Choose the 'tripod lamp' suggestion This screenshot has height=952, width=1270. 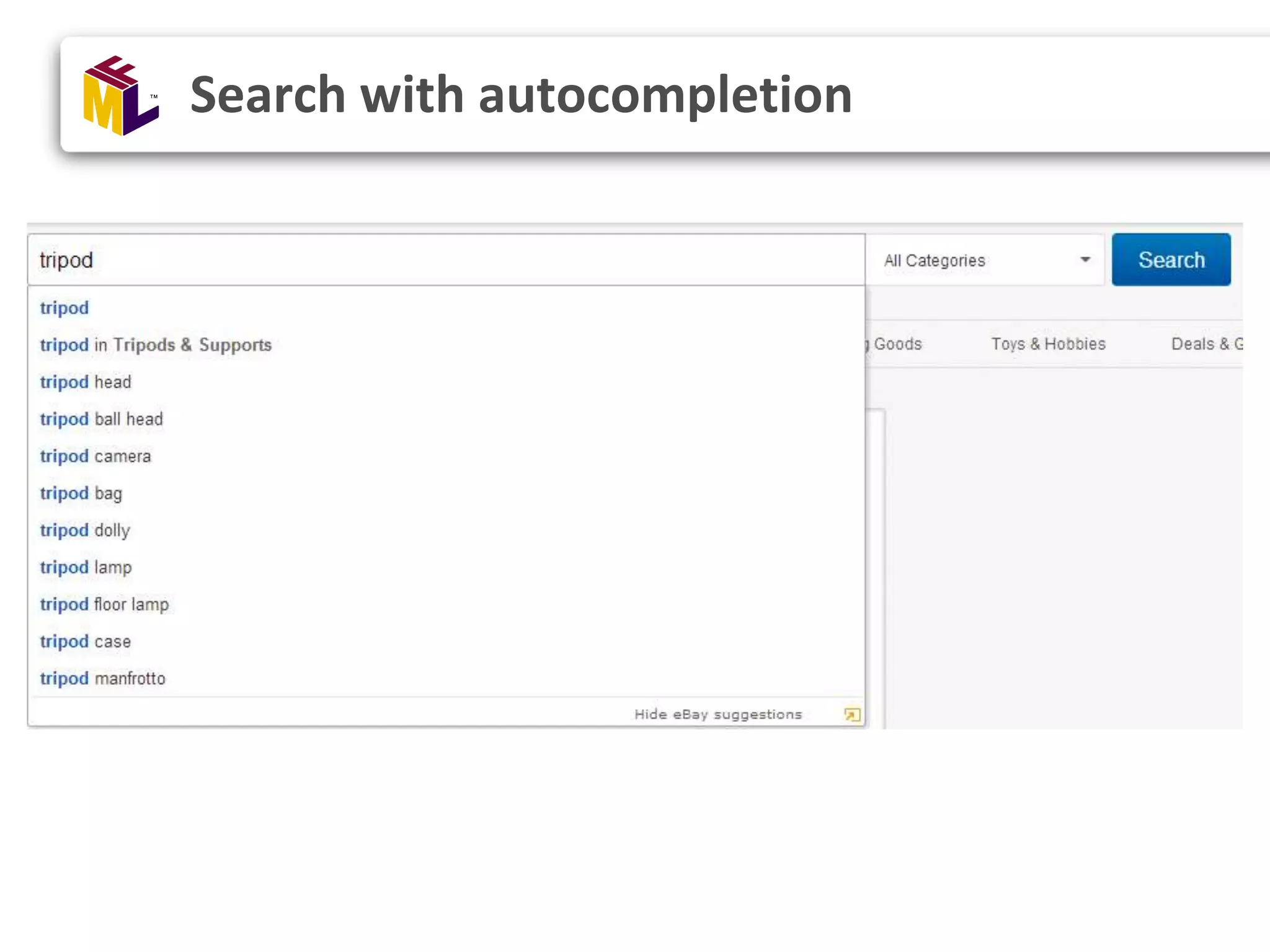(x=86, y=568)
